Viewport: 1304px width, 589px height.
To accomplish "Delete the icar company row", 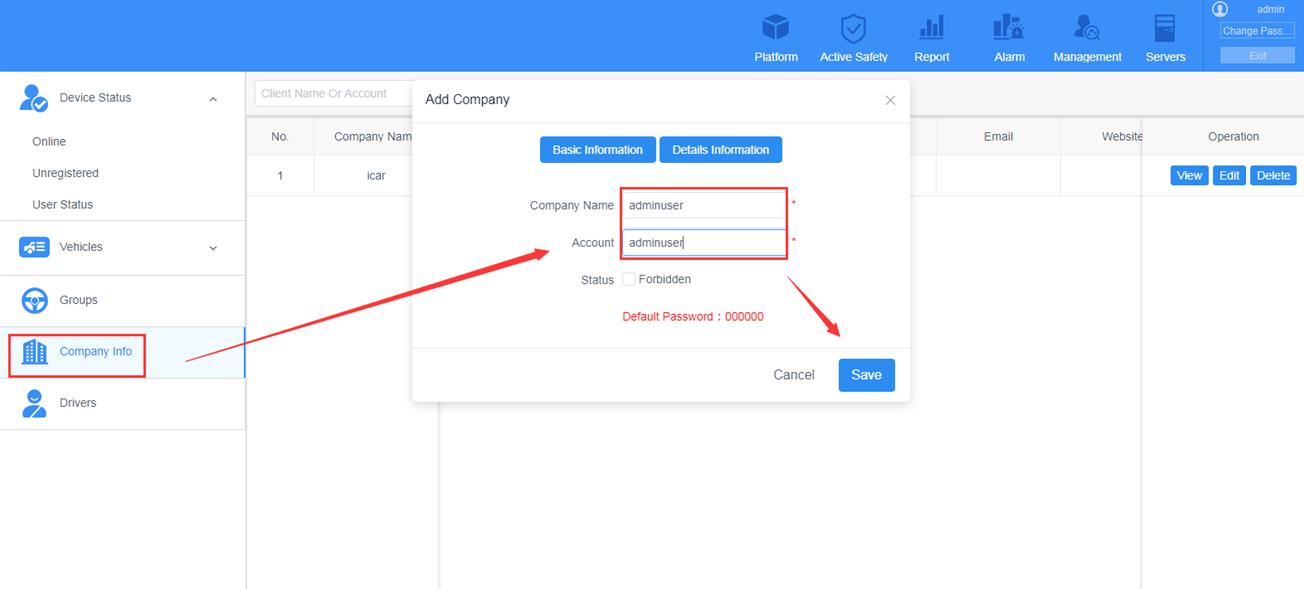I will [x=1273, y=176].
